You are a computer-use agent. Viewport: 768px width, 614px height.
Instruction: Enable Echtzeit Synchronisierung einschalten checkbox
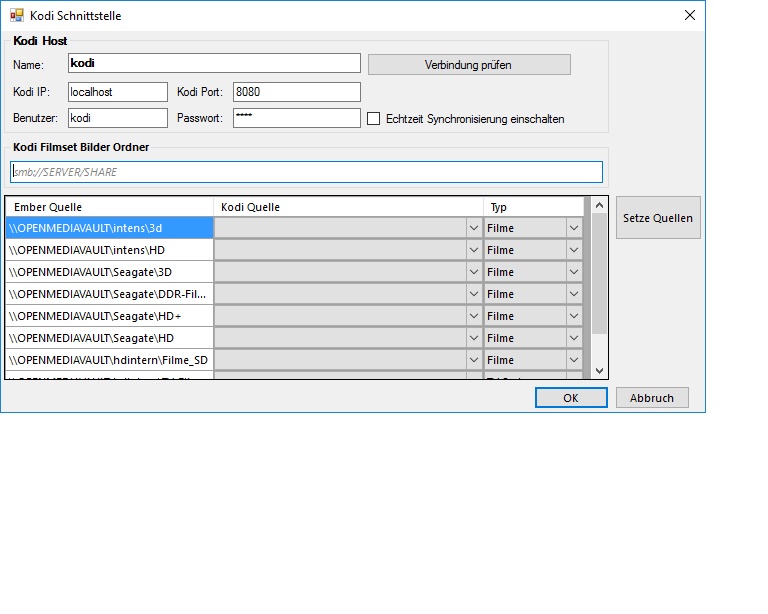pos(373,118)
